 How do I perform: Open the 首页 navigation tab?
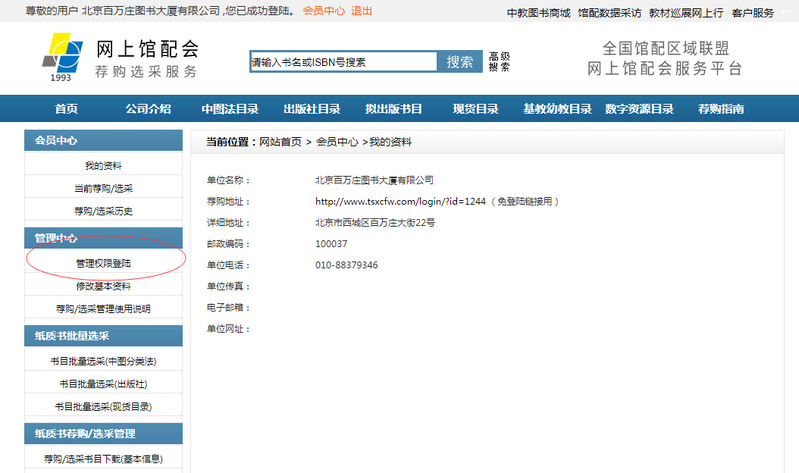coord(66,109)
